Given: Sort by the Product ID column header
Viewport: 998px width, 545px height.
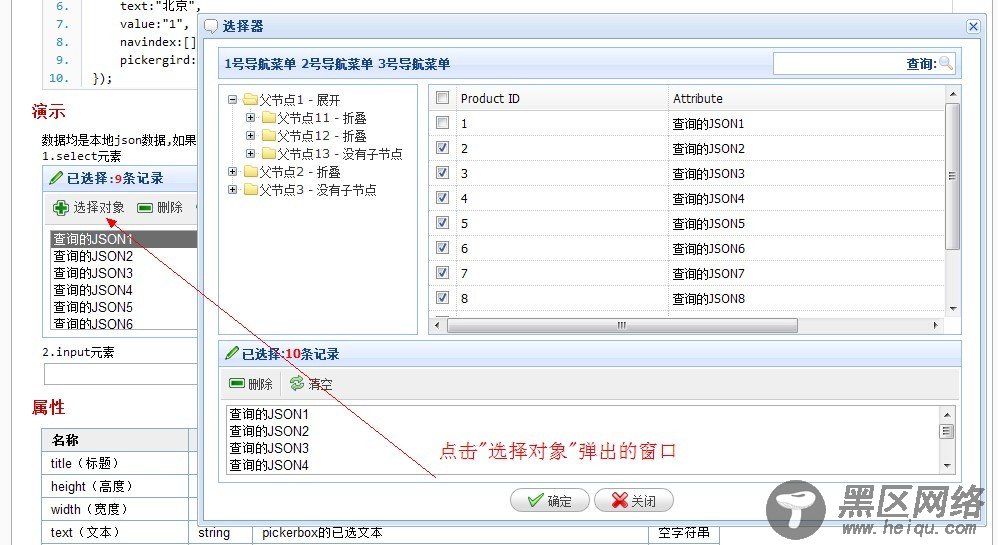Looking at the screenshot, I should click(490, 99).
